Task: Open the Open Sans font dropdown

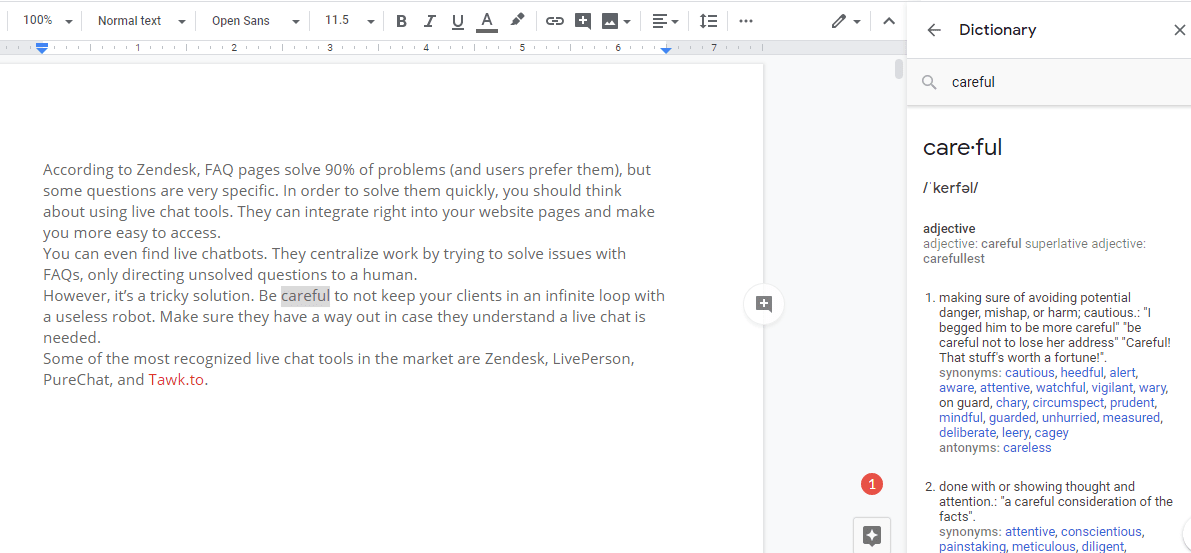Action: 256,21
